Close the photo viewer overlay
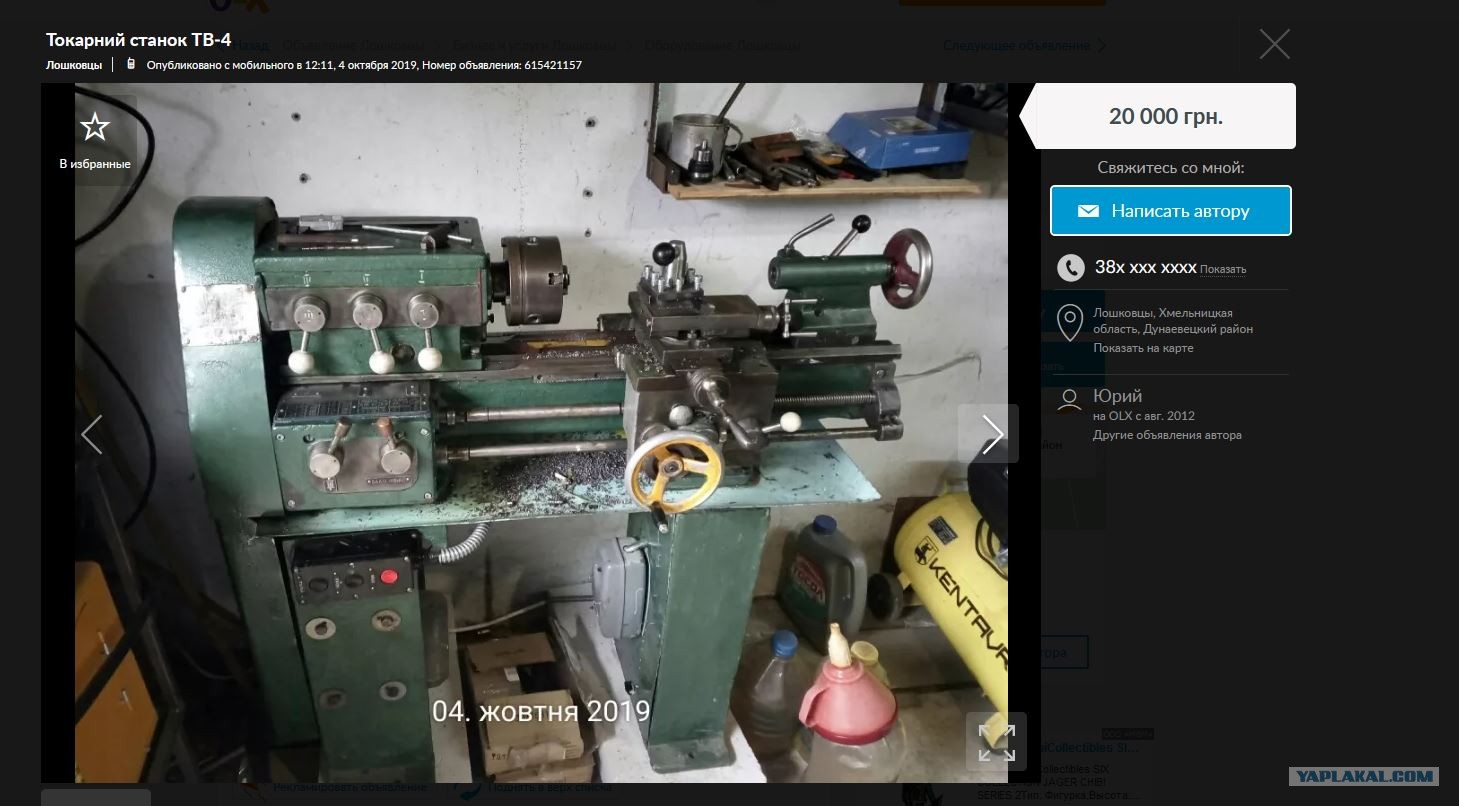The width and height of the screenshot is (1459, 806). click(1274, 44)
